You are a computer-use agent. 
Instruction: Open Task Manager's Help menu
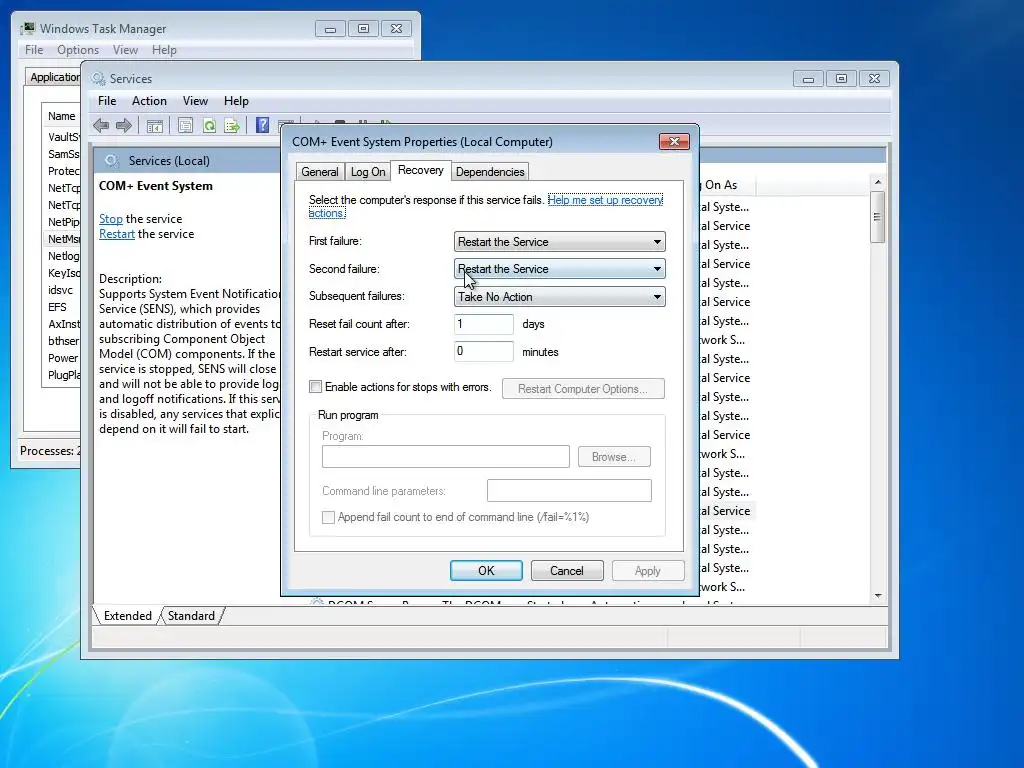(164, 50)
